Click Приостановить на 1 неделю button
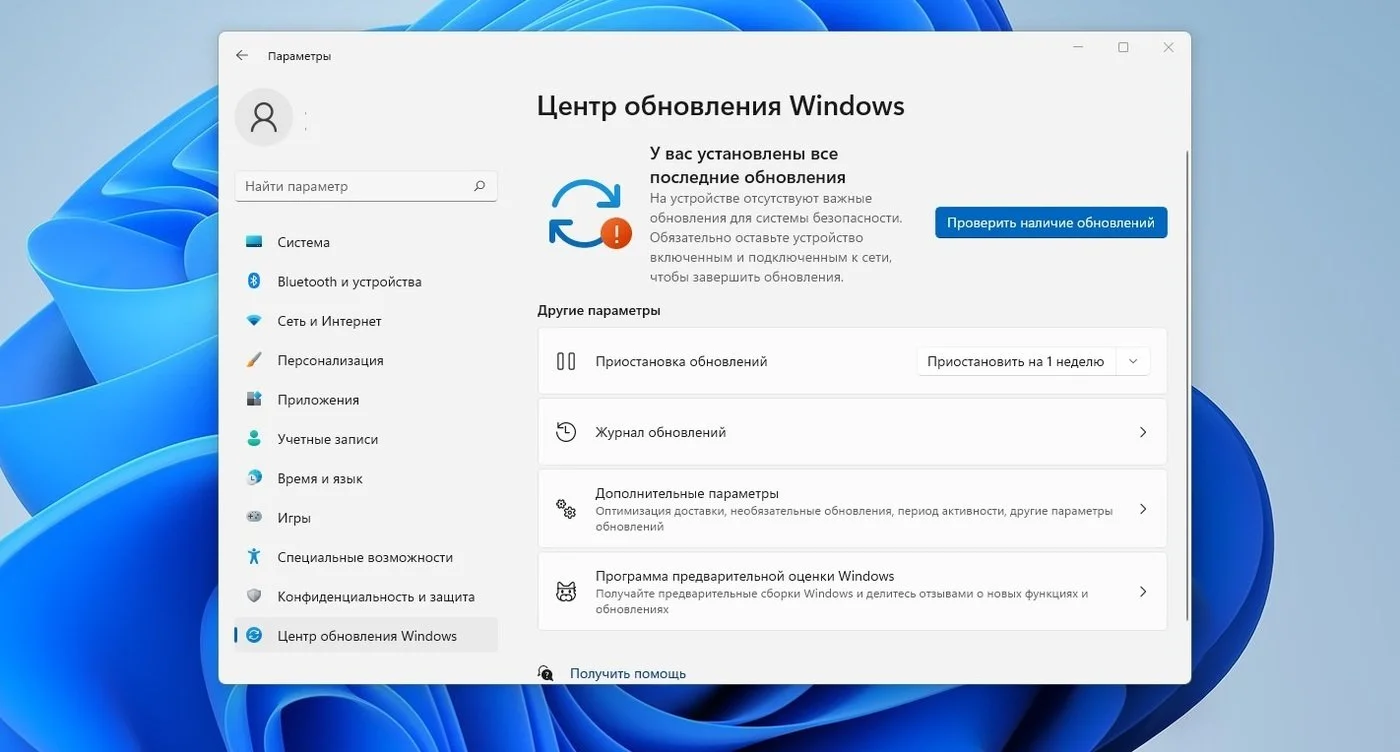This screenshot has height=752, width=1400. click(x=1015, y=361)
